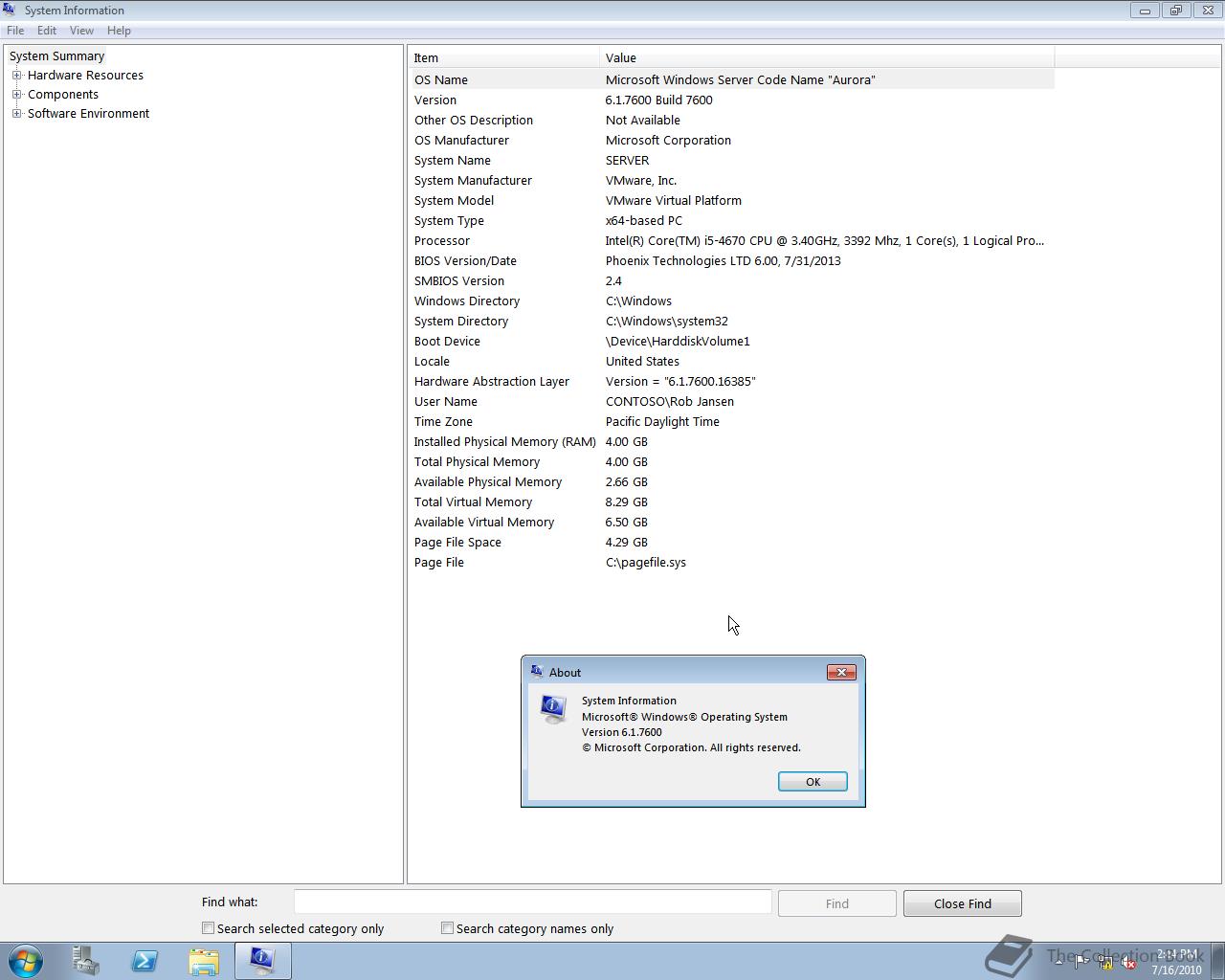Select Software Environment label
This screenshot has width=1225, height=980.
click(x=88, y=113)
